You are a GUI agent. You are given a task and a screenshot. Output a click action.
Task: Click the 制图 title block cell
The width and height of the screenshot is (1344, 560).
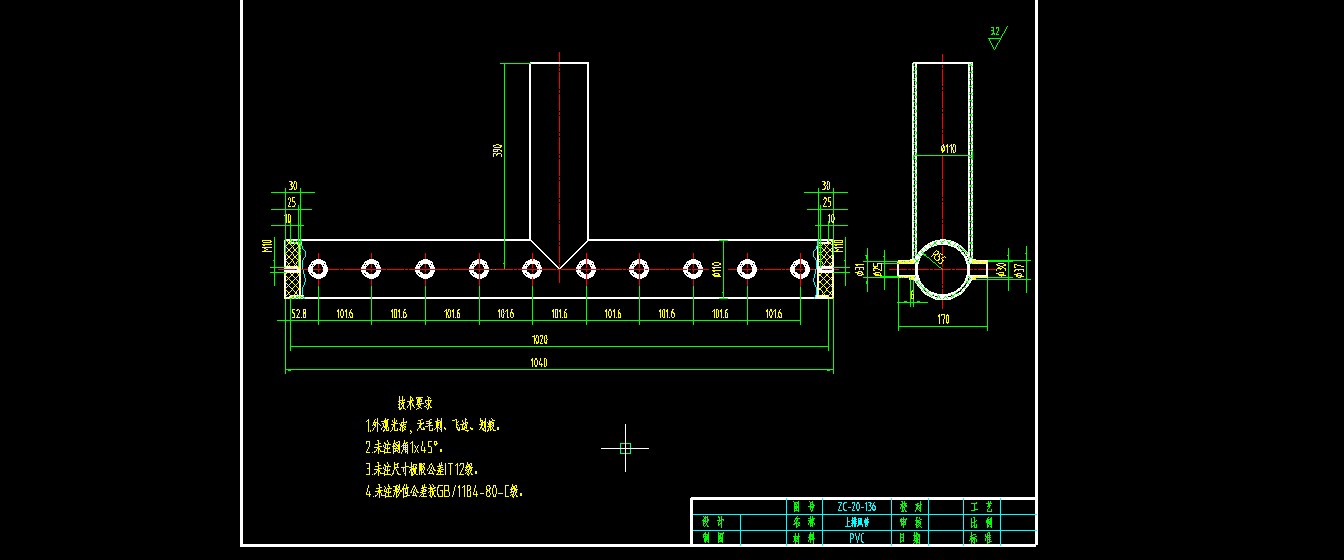[713, 537]
